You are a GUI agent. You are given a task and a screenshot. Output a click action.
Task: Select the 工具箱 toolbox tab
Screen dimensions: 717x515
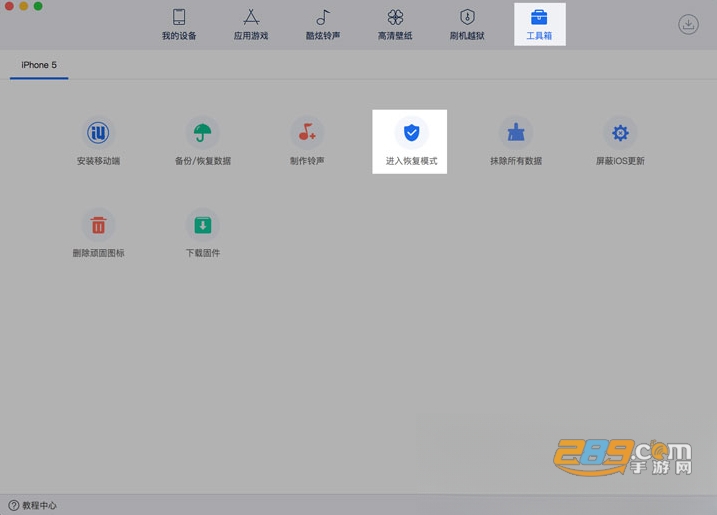pos(540,24)
